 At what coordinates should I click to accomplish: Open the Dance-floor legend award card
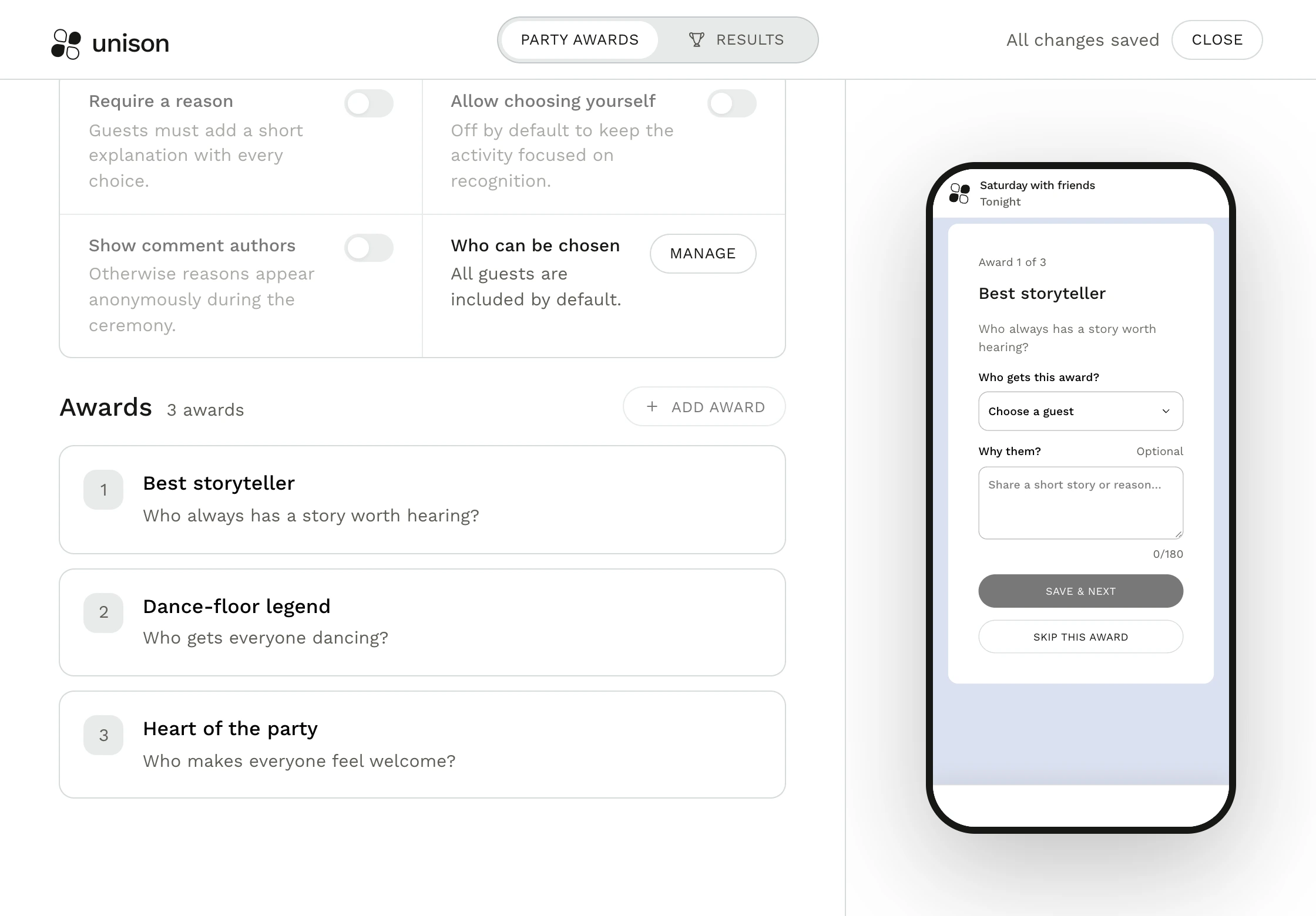[422, 622]
